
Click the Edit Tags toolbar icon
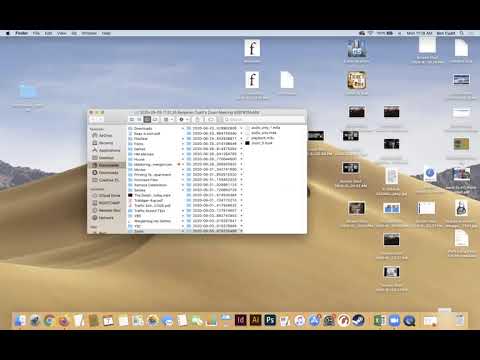tap(211, 119)
